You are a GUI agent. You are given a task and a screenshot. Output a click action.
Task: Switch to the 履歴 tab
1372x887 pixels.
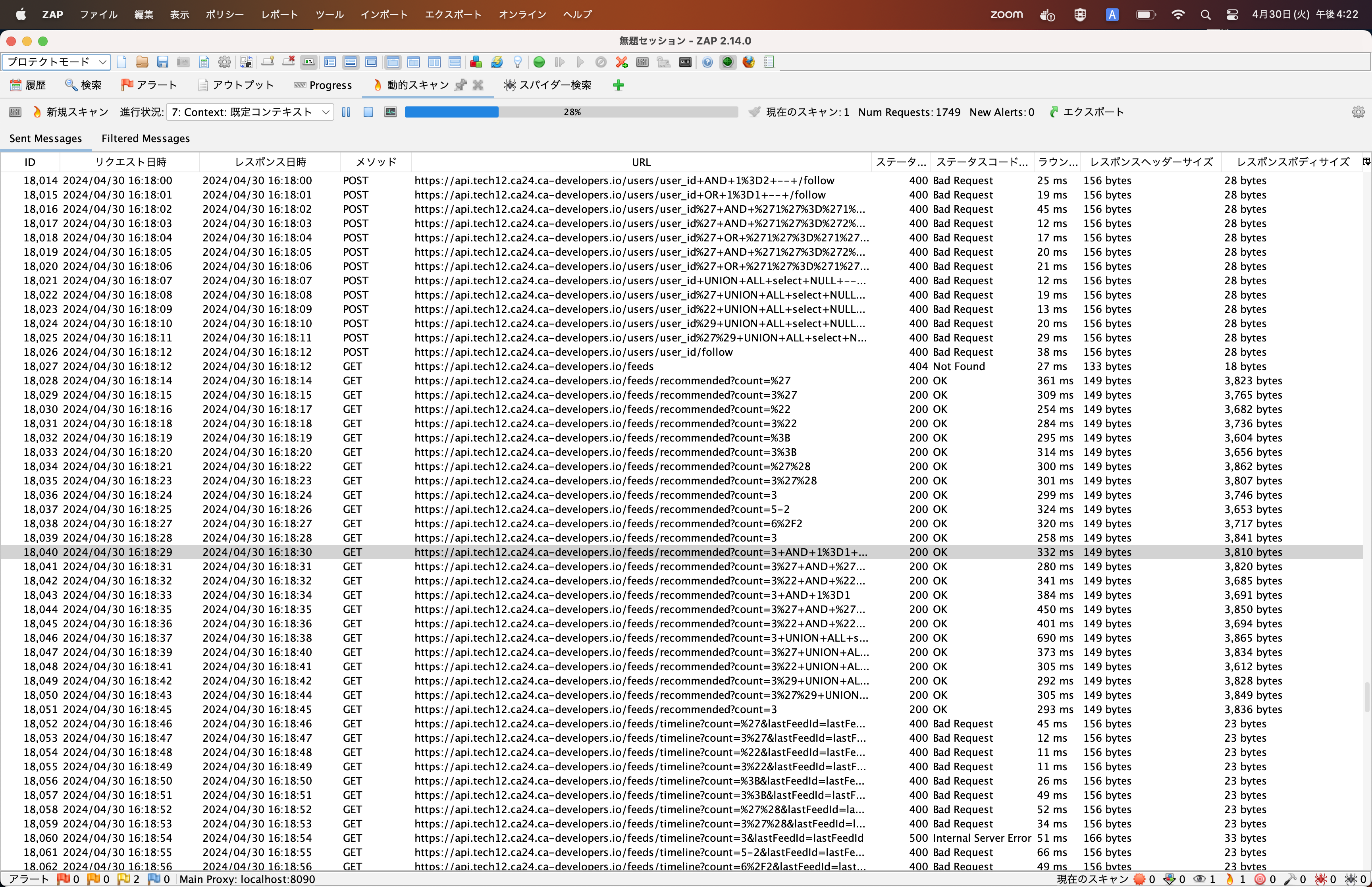click(x=28, y=85)
